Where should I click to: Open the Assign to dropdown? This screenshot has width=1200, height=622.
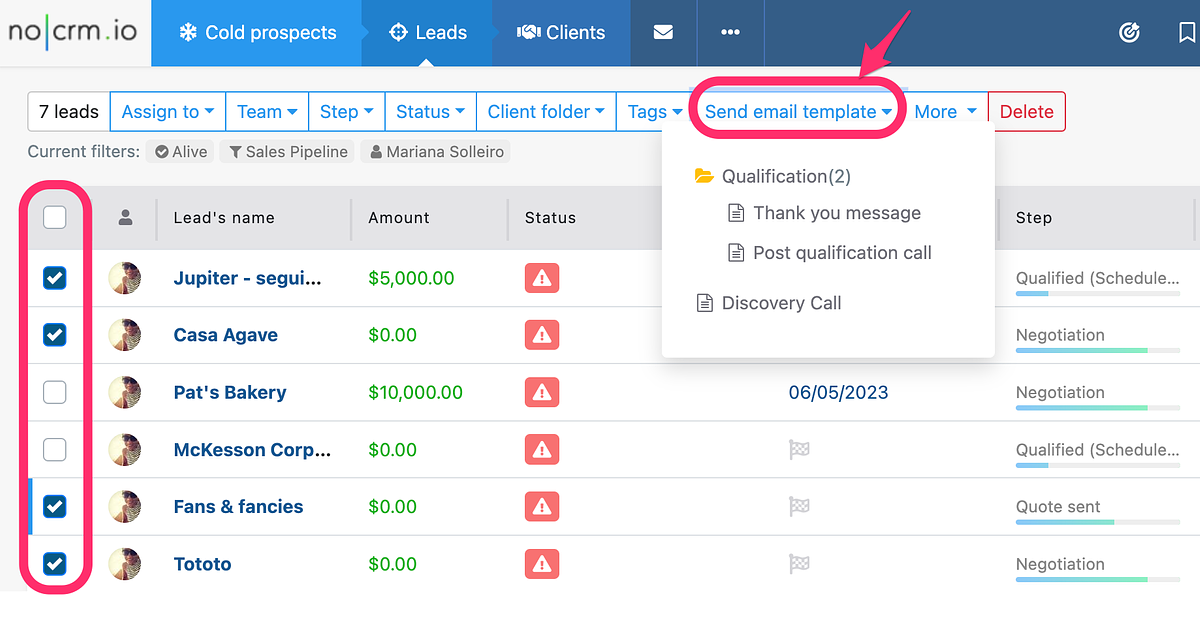click(x=168, y=112)
